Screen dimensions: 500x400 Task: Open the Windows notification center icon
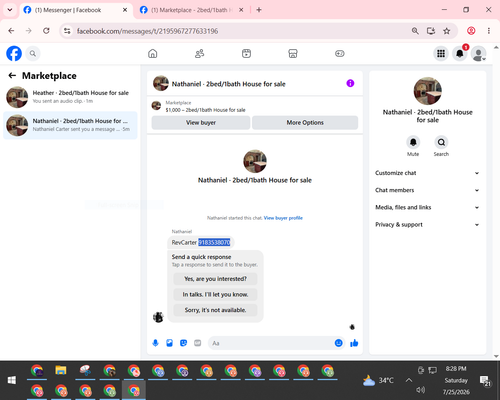[x=485, y=381]
